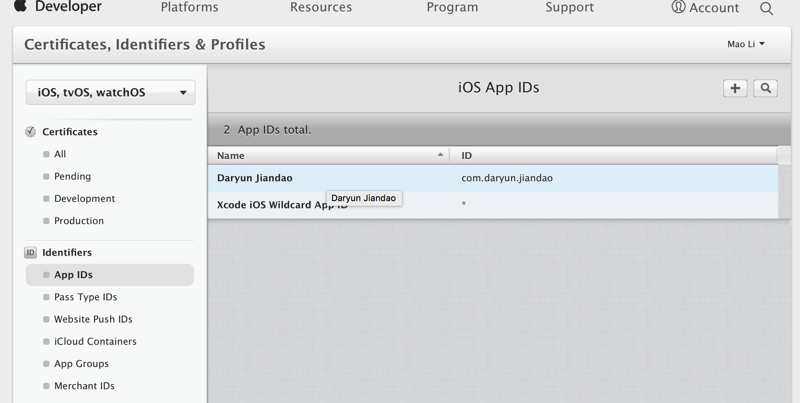Click the Identifiers ID section icon
This screenshot has width=800, height=403.
click(31, 253)
